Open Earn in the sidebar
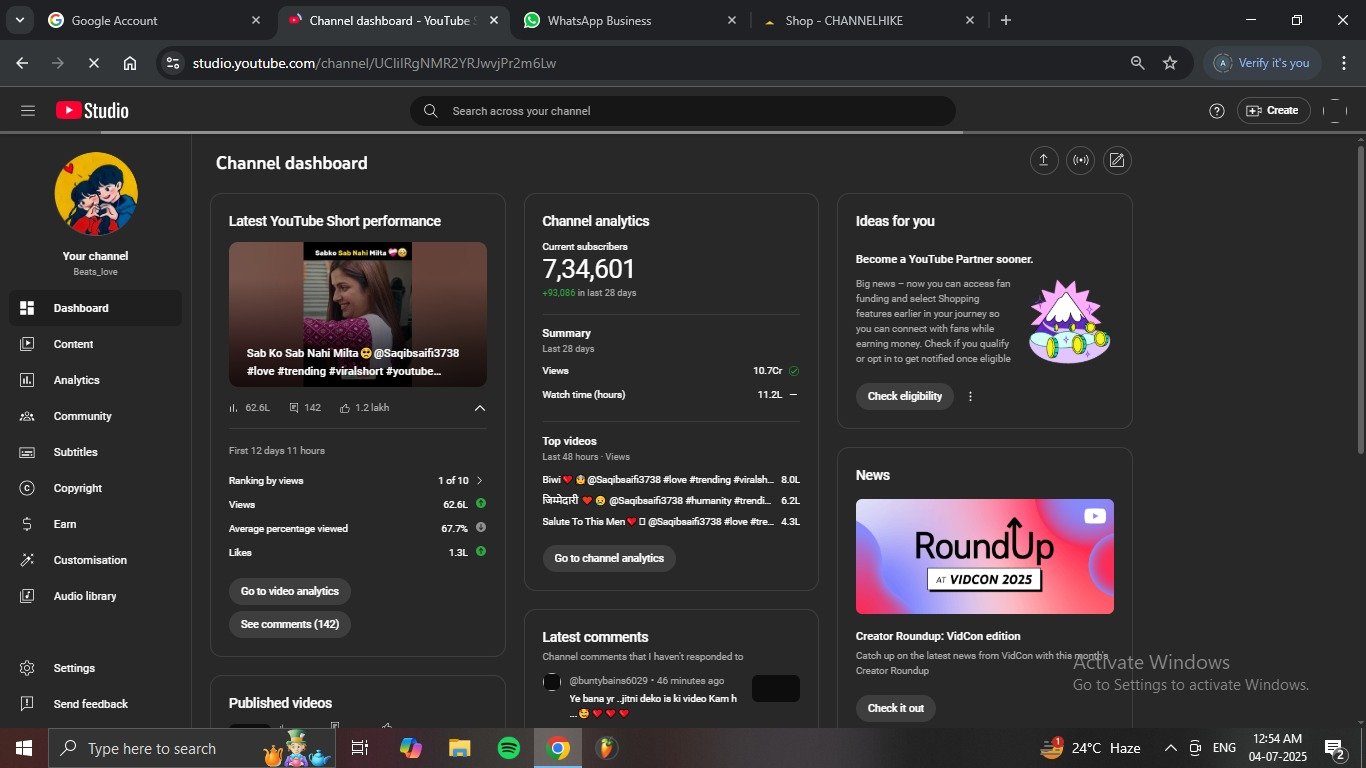The width and height of the screenshot is (1366, 768). (x=95, y=524)
